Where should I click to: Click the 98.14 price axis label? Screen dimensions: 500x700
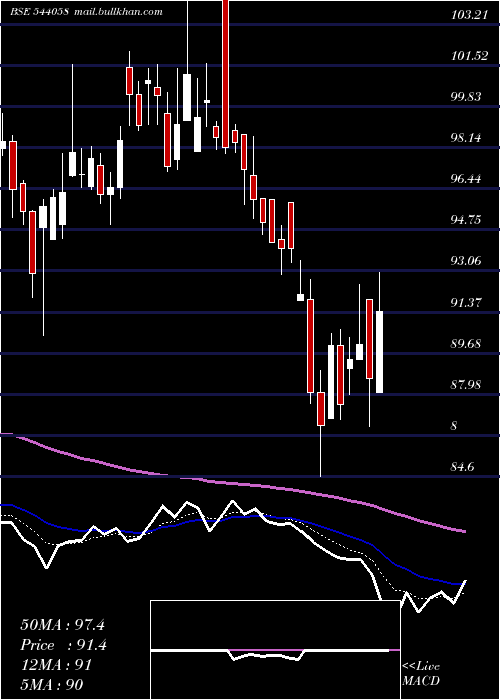(x=467, y=138)
